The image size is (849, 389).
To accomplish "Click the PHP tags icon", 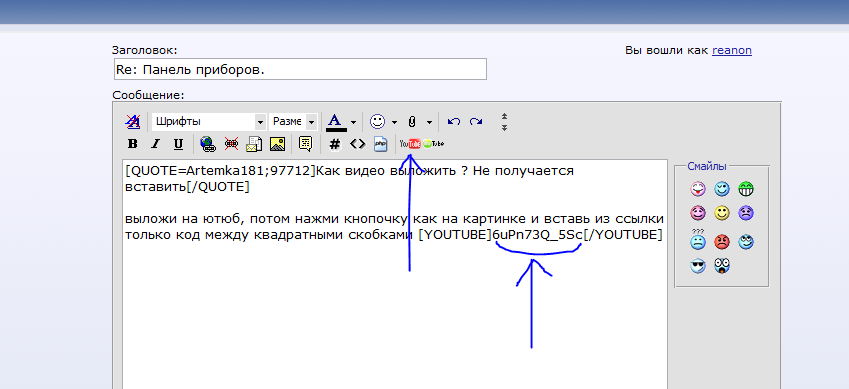I will coord(381,144).
